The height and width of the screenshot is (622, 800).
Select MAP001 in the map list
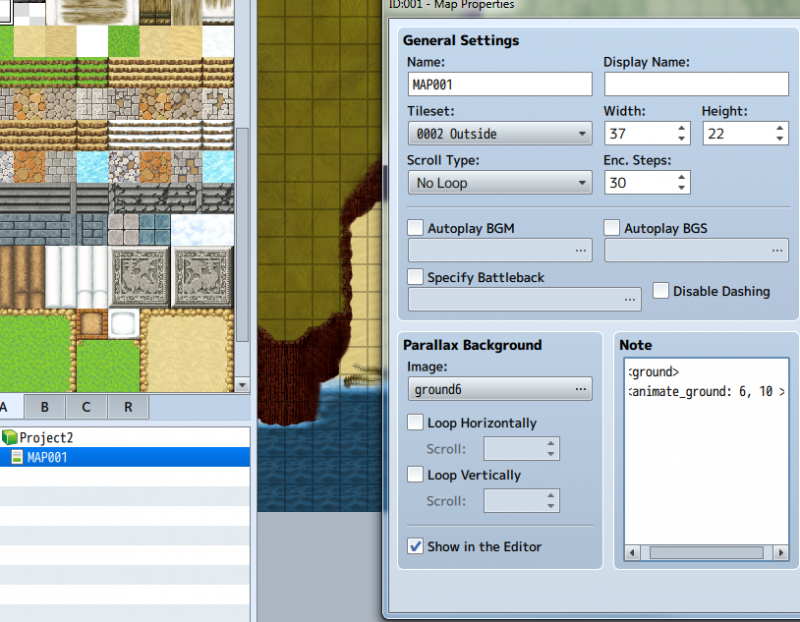click(125, 457)
